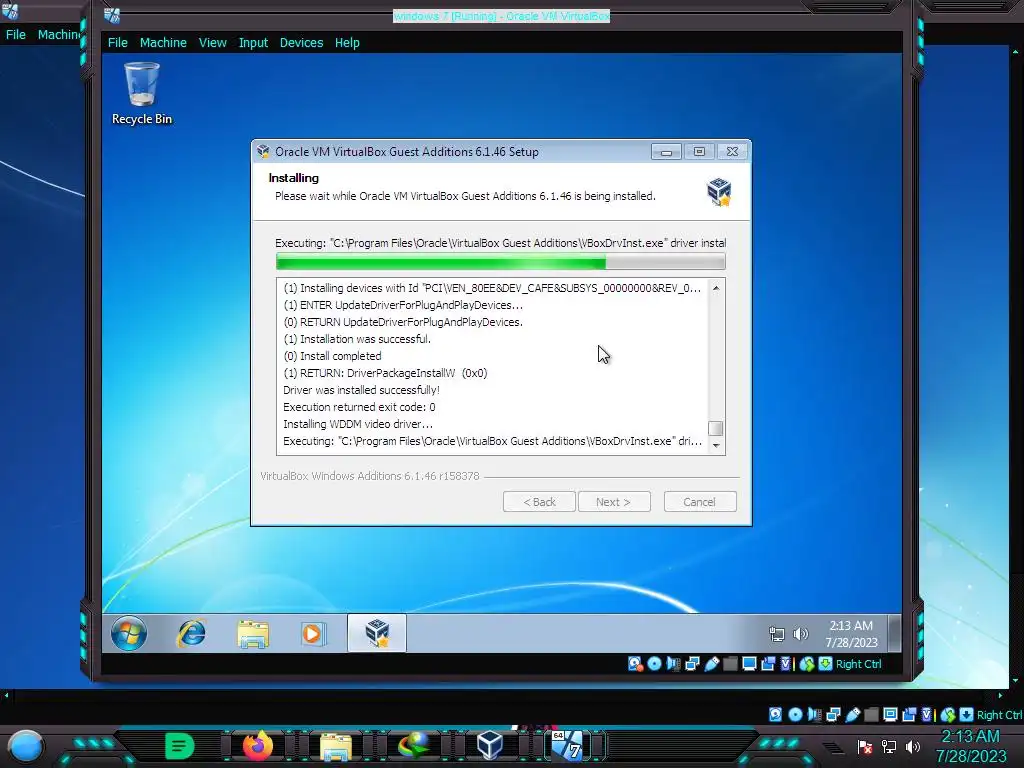Minimize the Guest Additions Setup dialog

point(666,152)
